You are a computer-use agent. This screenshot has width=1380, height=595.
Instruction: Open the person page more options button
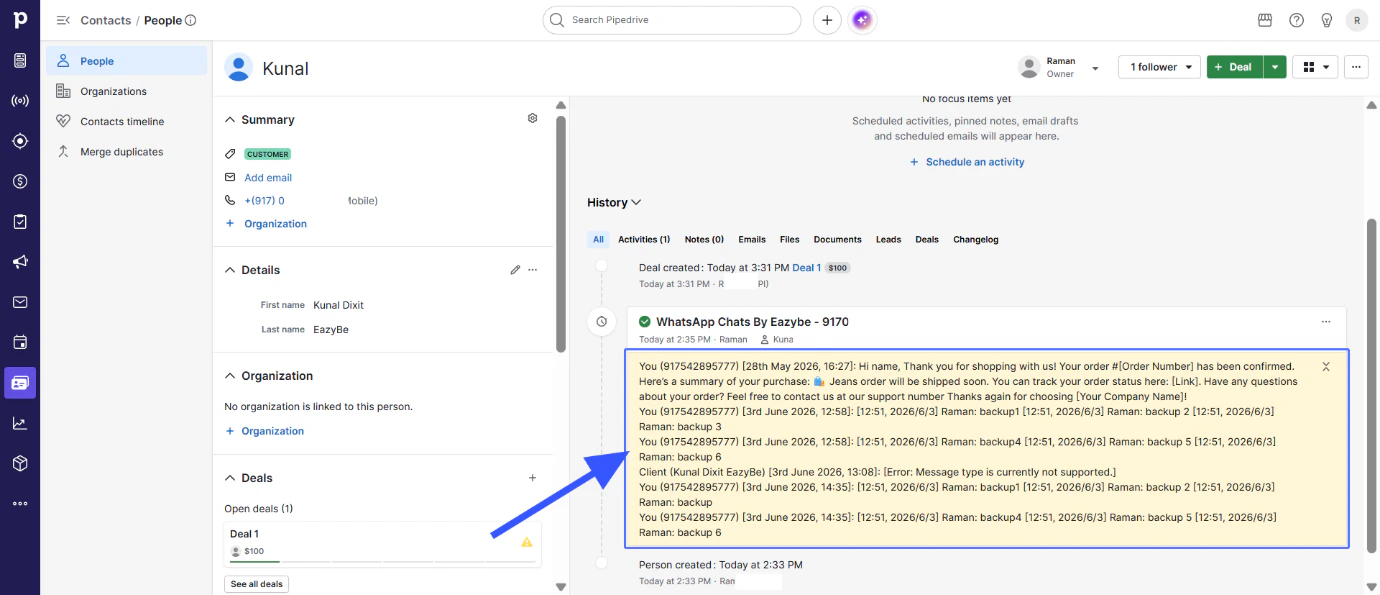[x=1356, y=67]
